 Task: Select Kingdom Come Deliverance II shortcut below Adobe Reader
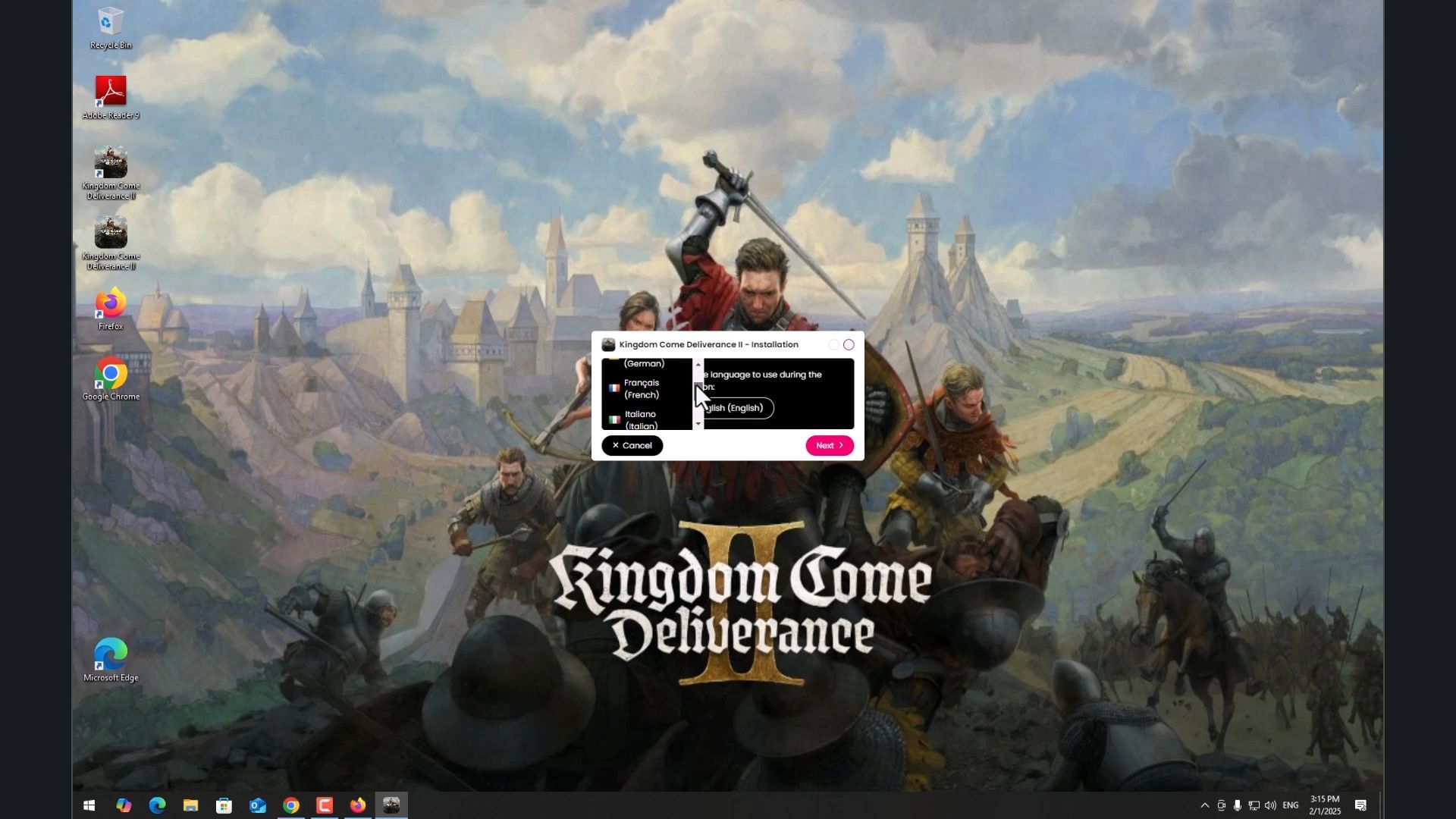coord(111,173)
